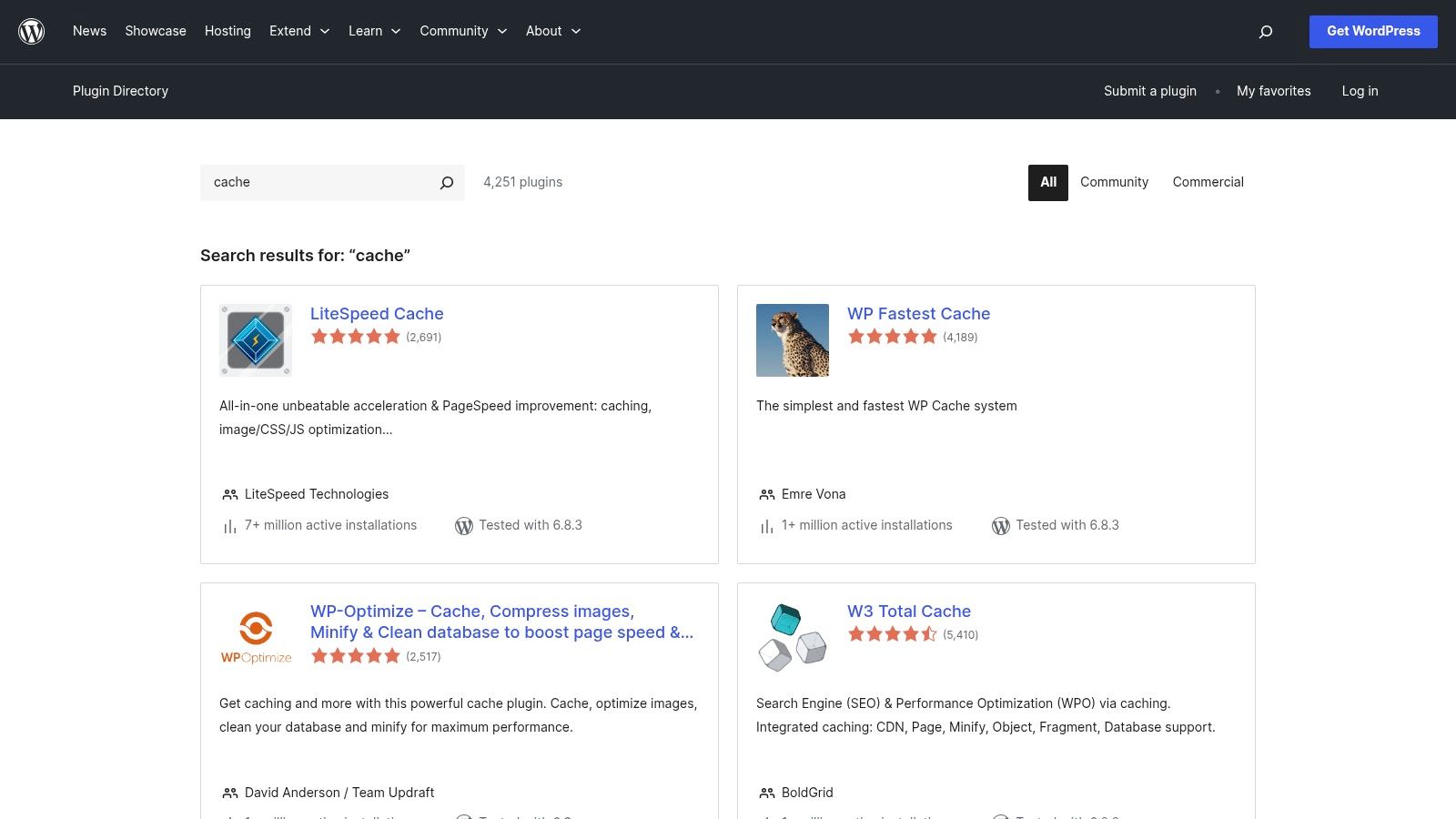
Task: Expand the About menu chevron
Action: click(576, 31)
